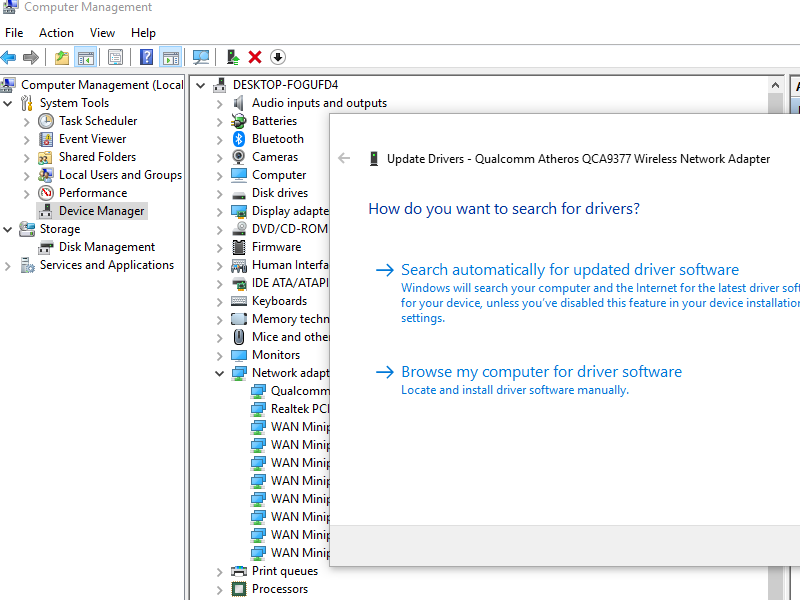Click the red X Uninstall device icon
Viewport: 800px width, 600px height.
point(255,57)
